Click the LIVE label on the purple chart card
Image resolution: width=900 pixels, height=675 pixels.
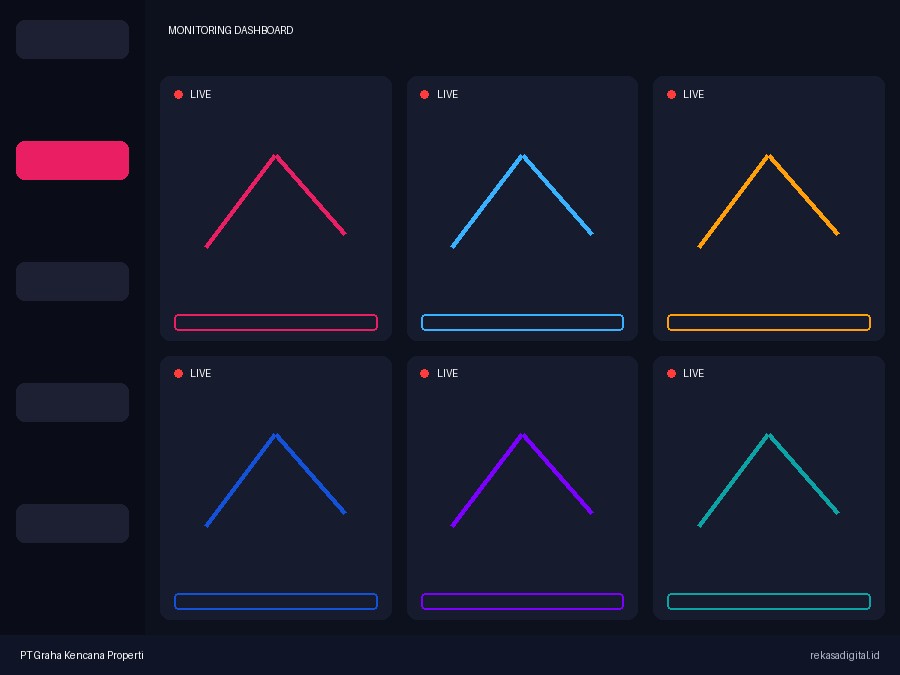point(447,374)
